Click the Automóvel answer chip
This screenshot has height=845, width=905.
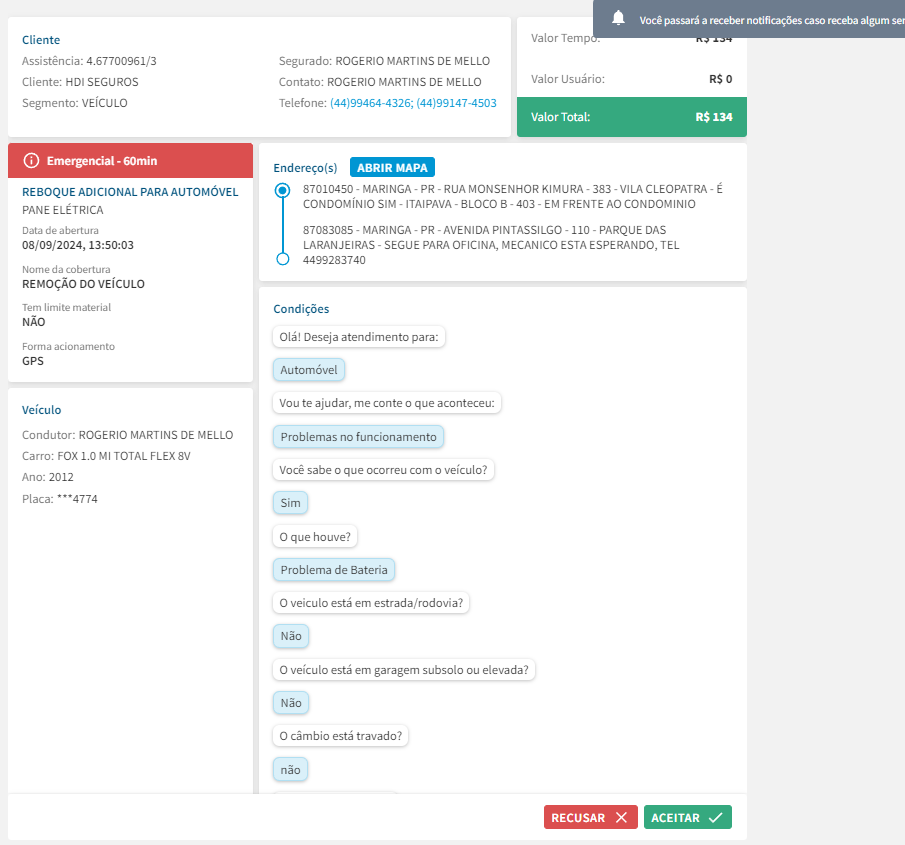tap(309, 370)
